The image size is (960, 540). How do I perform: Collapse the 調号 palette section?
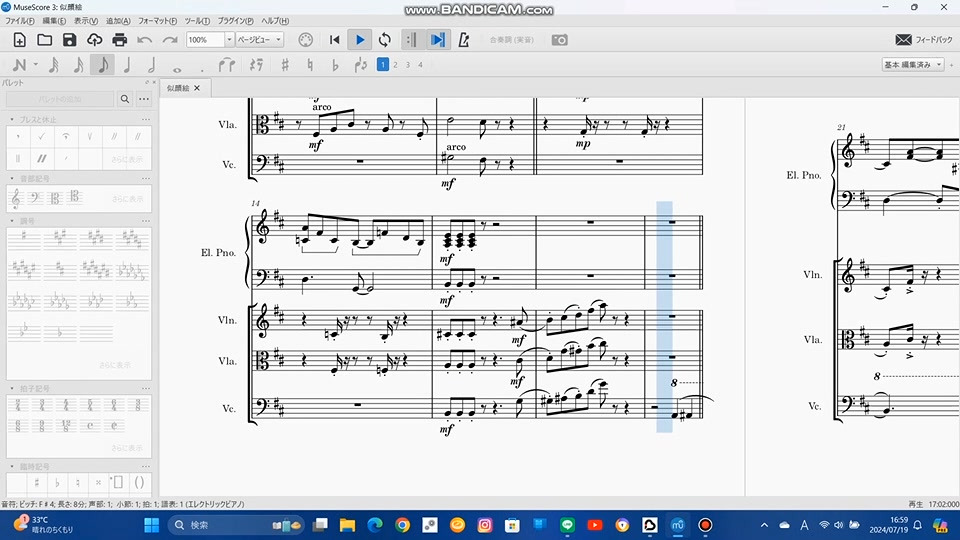(12, 221)
